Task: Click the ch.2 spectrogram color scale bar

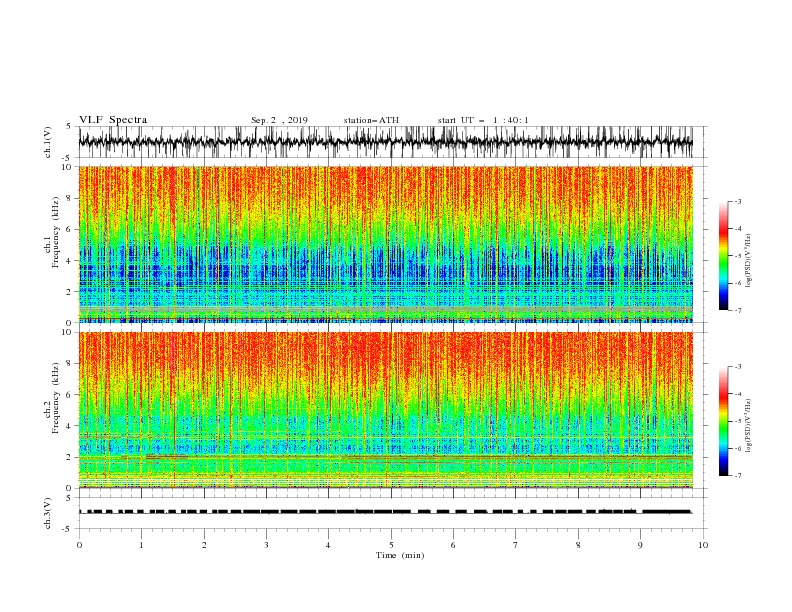Action: tap(723, 421)
